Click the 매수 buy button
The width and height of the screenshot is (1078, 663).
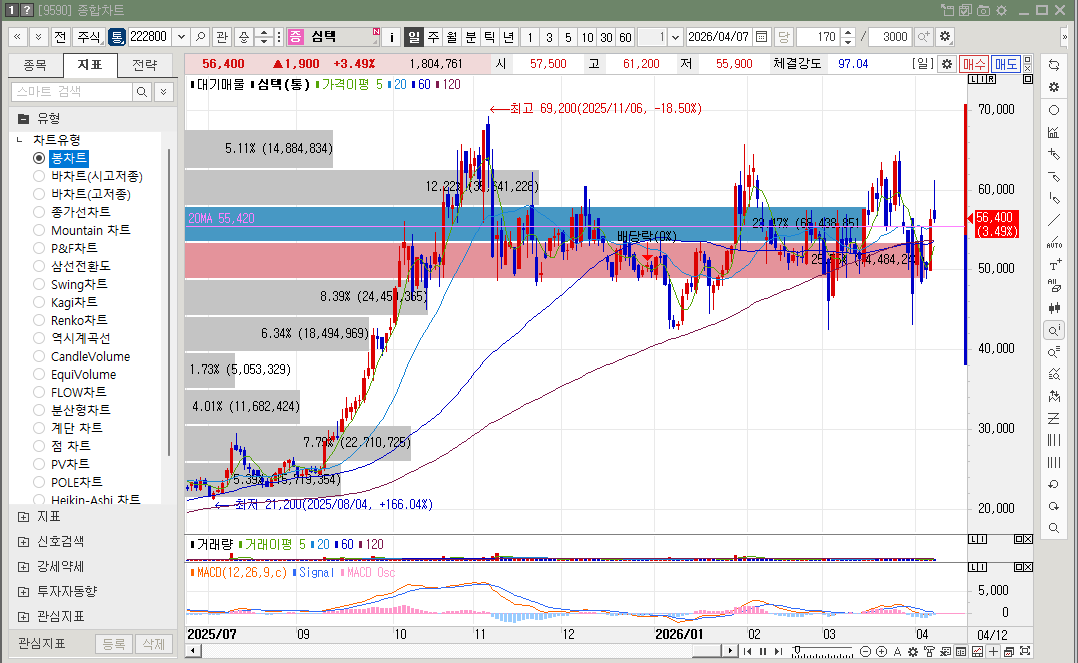tap(974, 64)
